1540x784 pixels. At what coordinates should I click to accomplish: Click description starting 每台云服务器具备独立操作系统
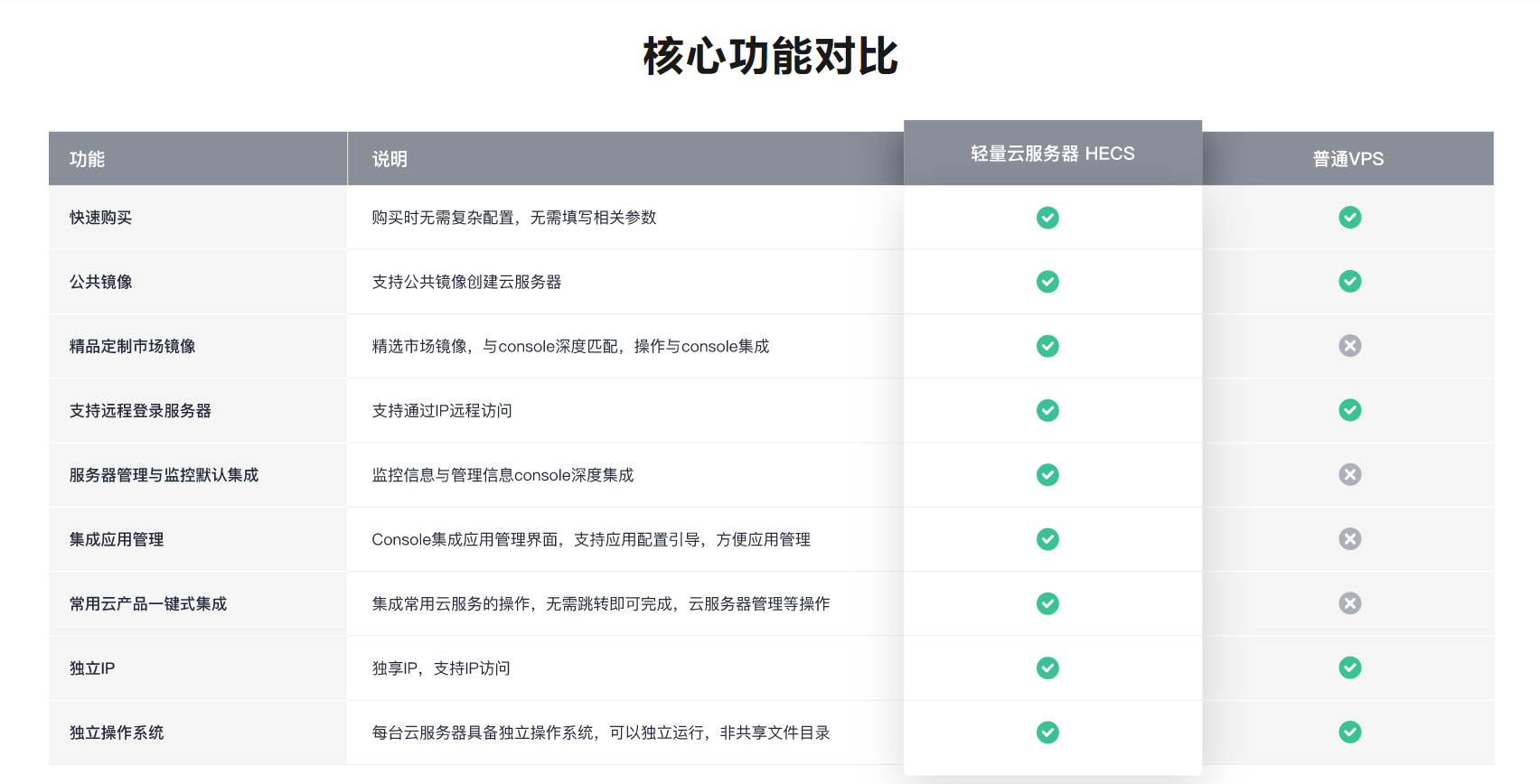click(601, 733)
